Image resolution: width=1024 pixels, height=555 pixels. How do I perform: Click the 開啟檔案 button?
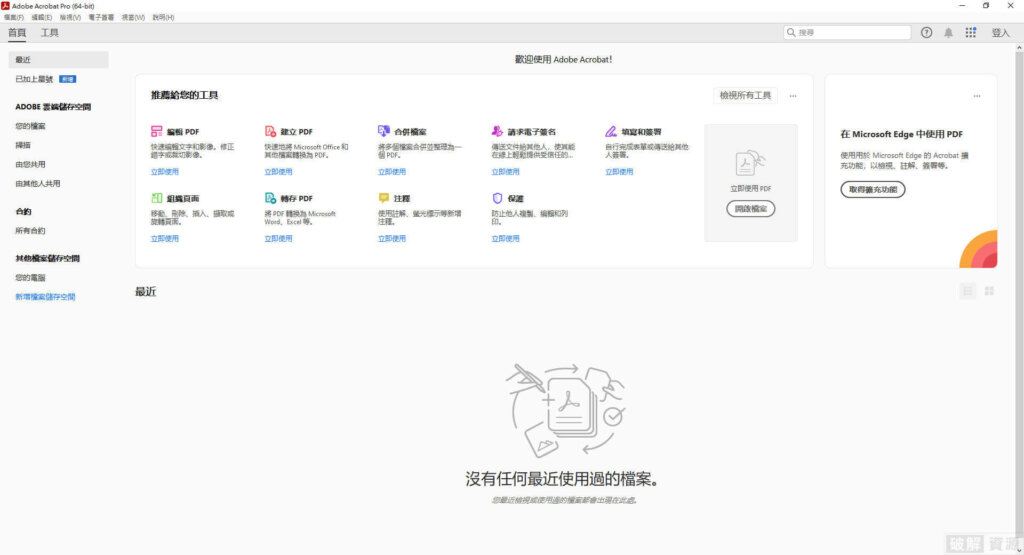point(750,209)
